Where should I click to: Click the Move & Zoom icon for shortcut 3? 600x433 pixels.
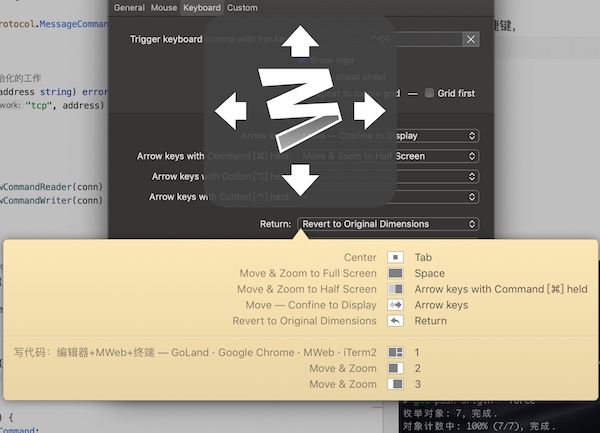pyautogui.click(x=395, y=384)
